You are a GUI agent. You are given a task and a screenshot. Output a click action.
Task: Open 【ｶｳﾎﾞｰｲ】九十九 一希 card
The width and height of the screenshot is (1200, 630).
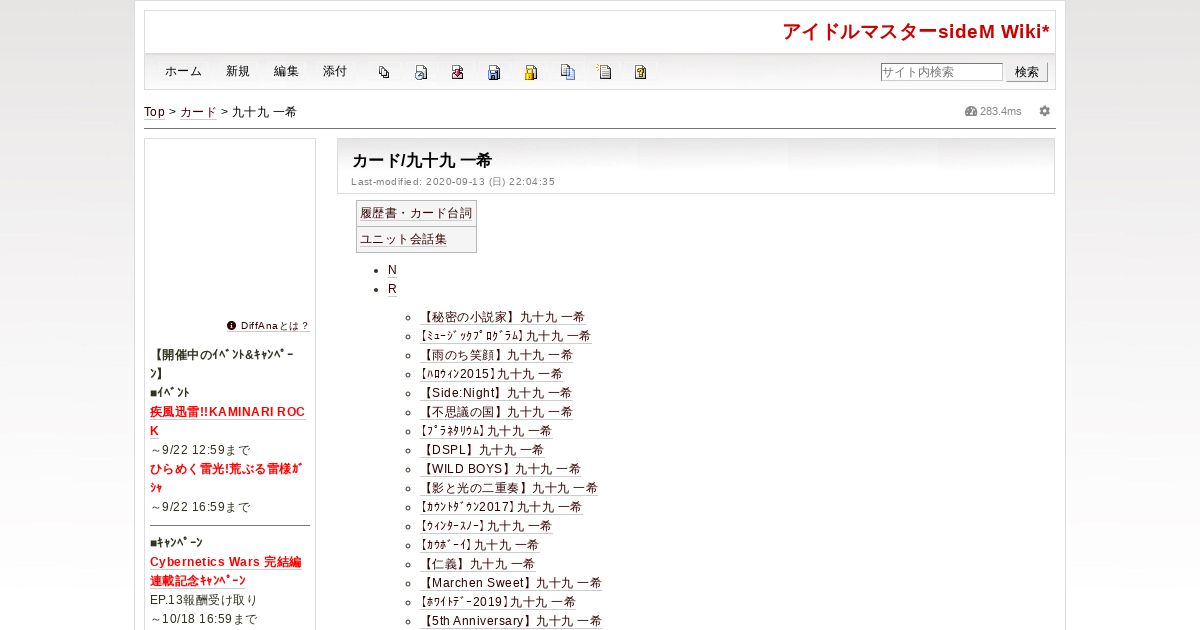tap(479, 545)
